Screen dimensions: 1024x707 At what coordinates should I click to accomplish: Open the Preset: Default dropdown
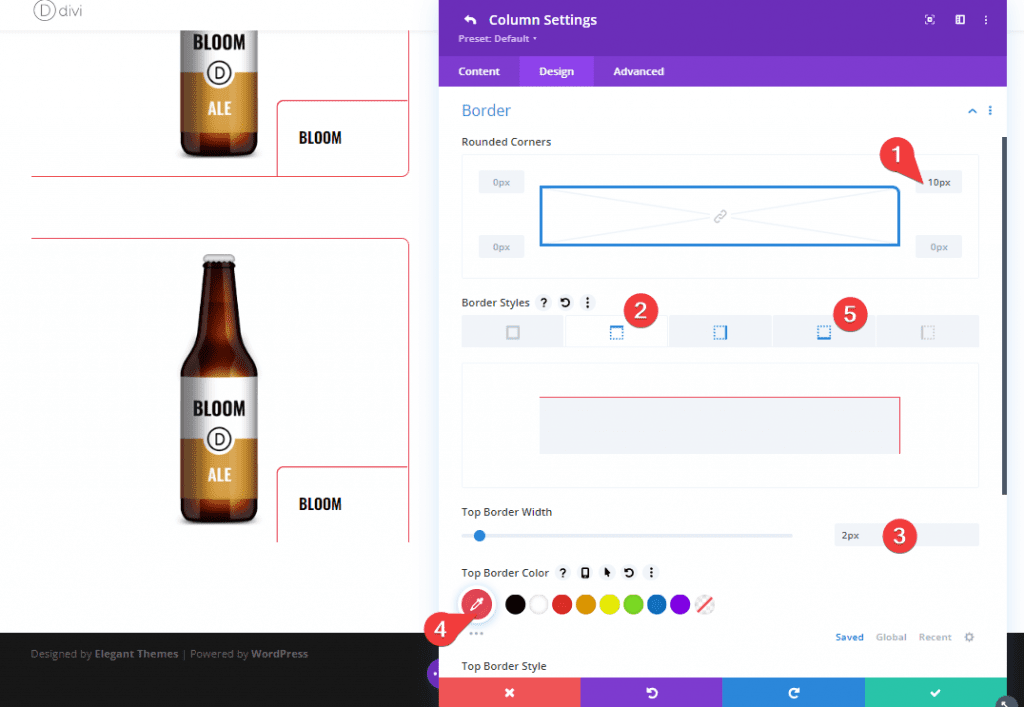(497, 39)
